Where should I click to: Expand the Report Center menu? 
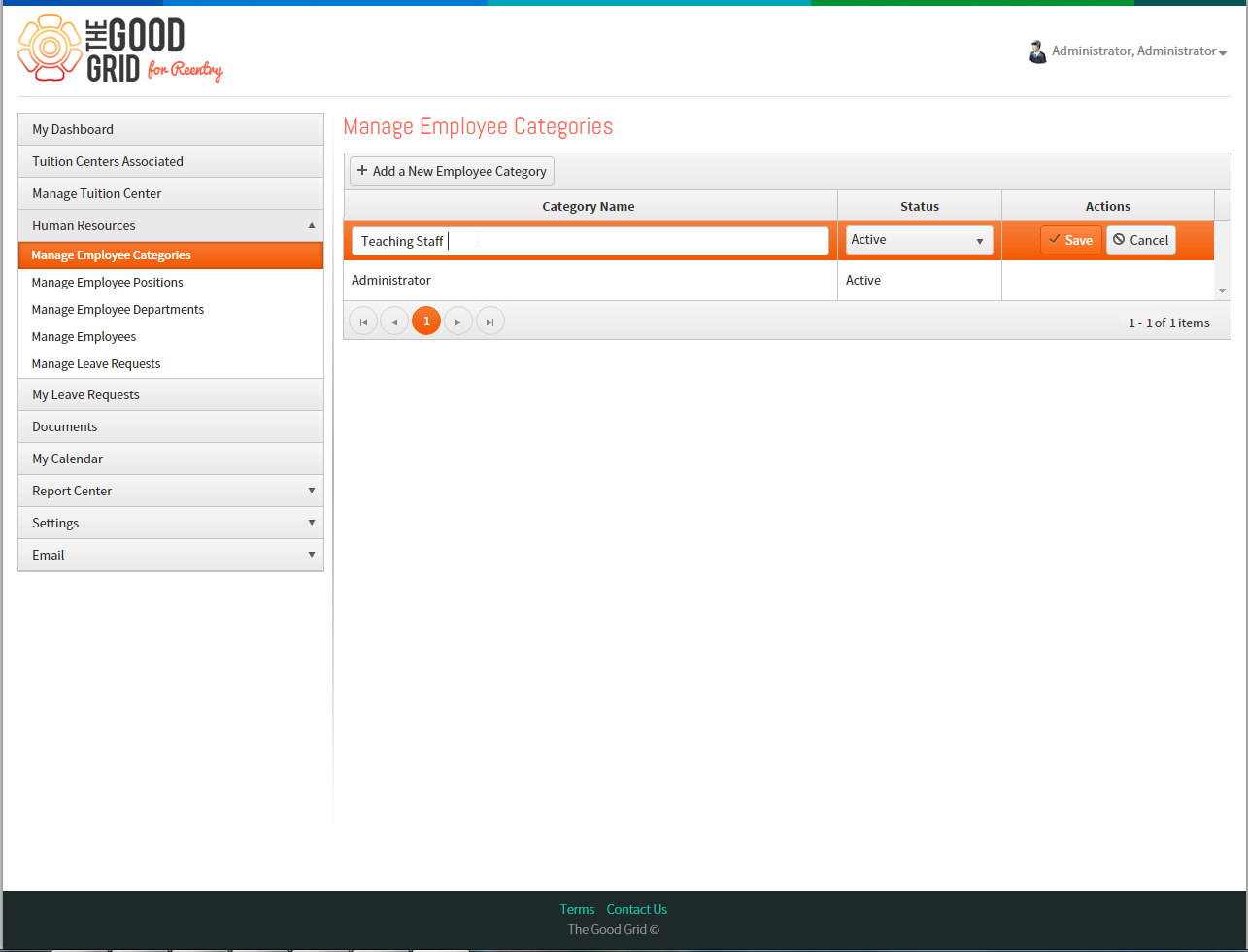pos(171,491)
